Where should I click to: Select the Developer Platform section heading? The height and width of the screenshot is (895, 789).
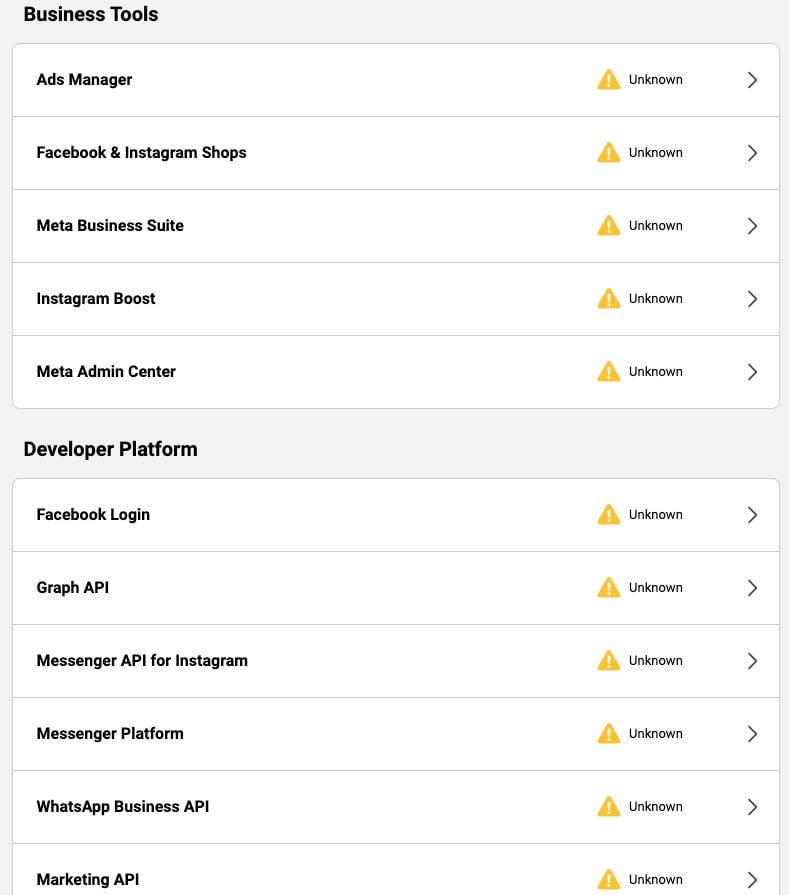[x=110, y=449]
